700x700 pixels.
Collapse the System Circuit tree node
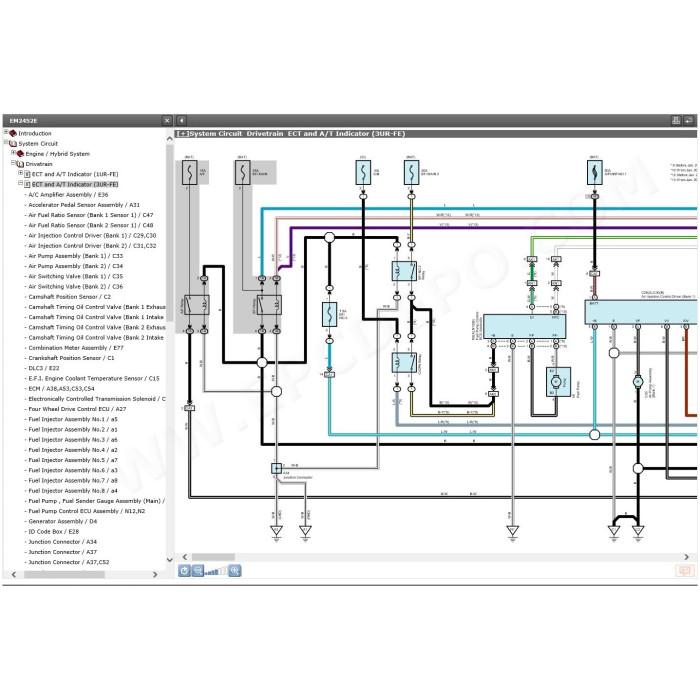pyautogui.click(x=6, y=142)
